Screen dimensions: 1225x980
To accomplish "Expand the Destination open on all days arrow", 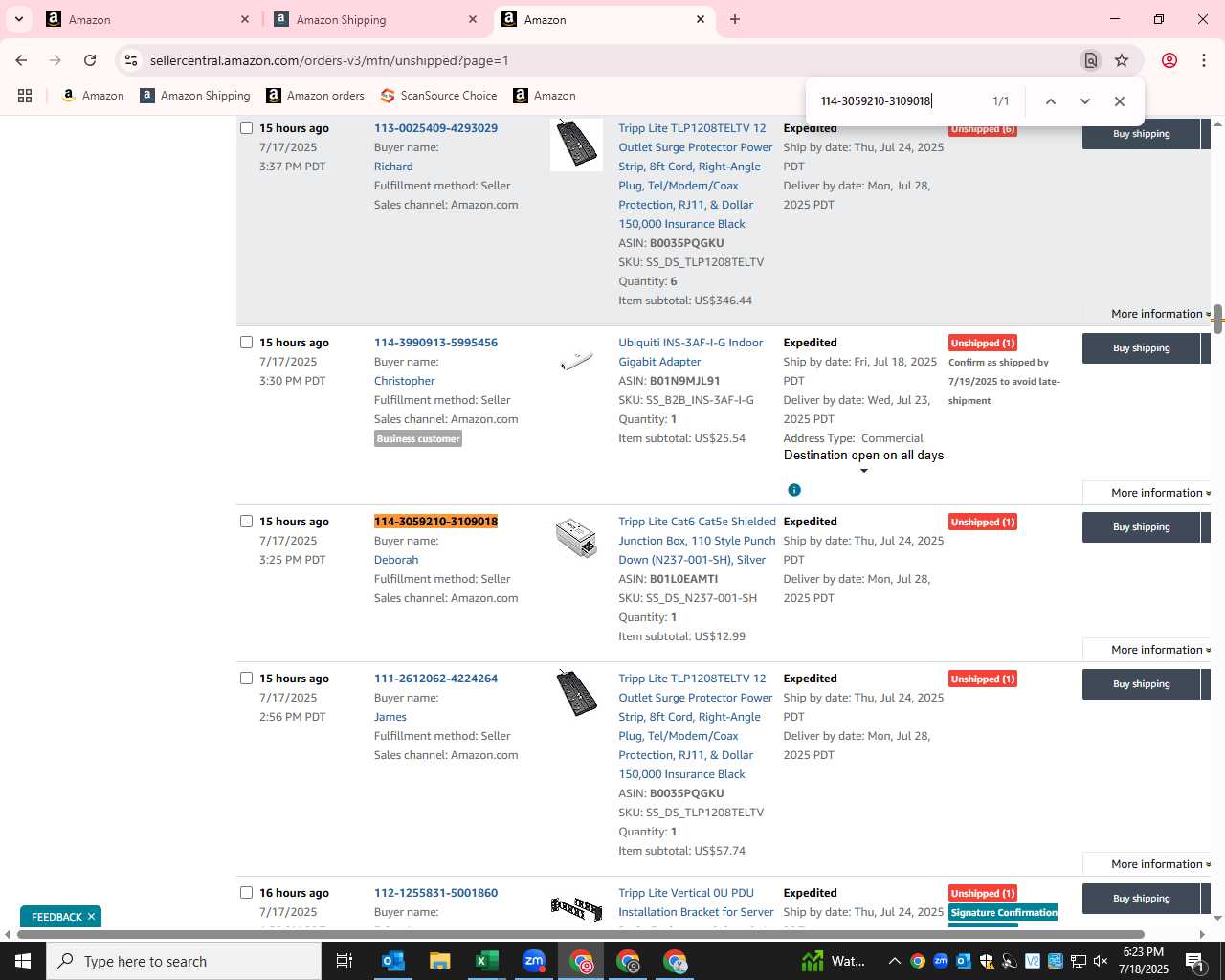I will 864,471.
